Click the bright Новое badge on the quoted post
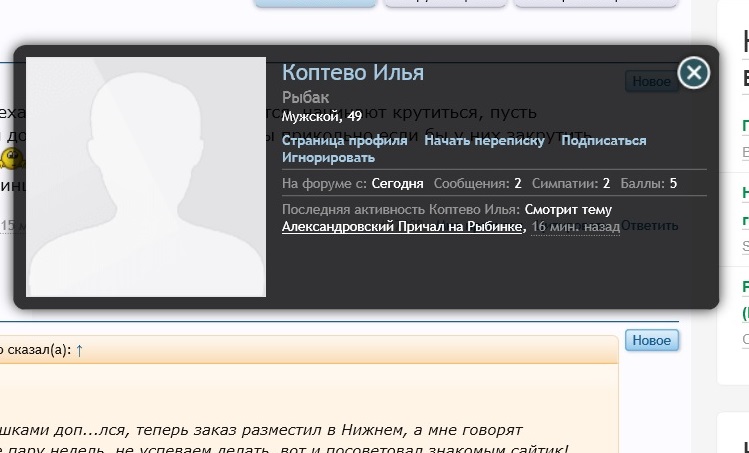This screenshot has height=453, width=749. pyautogui.click(x=651, y=341)
